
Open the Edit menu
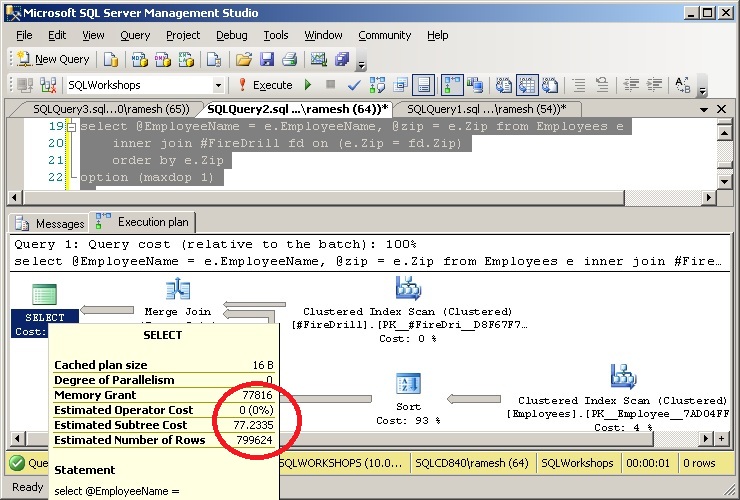[x=57, y=35]
